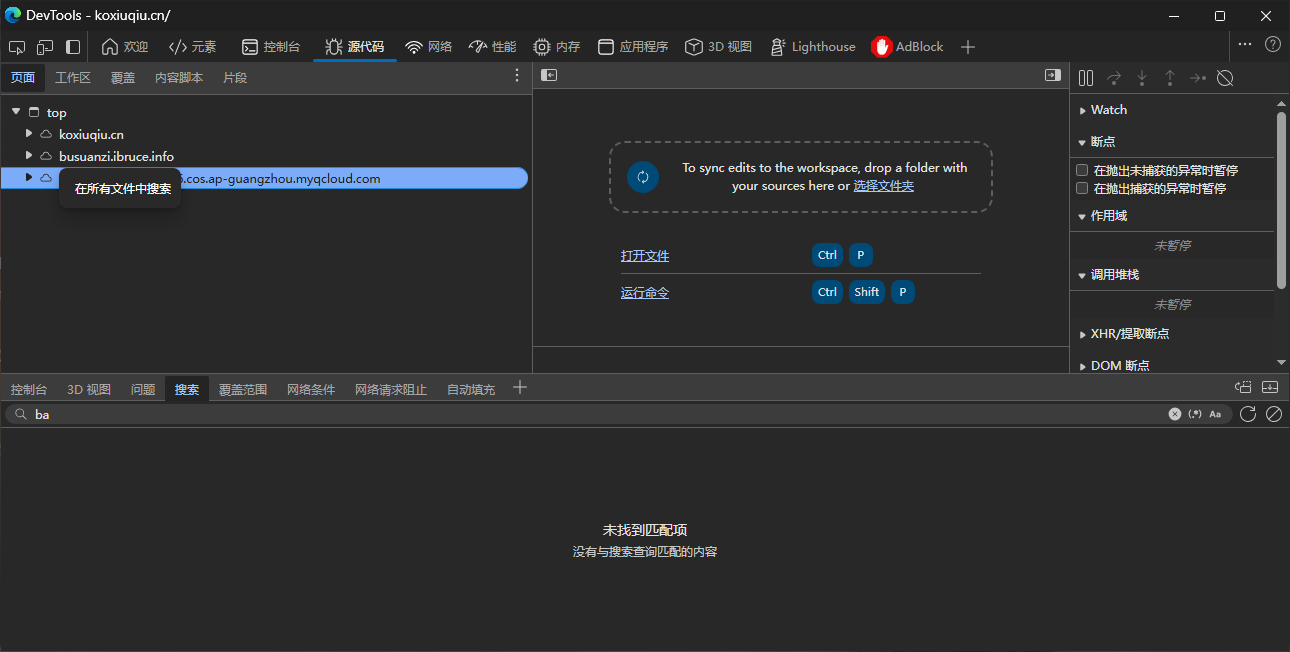Click deactivate breakpoints icon

(x=1225, y=78)
